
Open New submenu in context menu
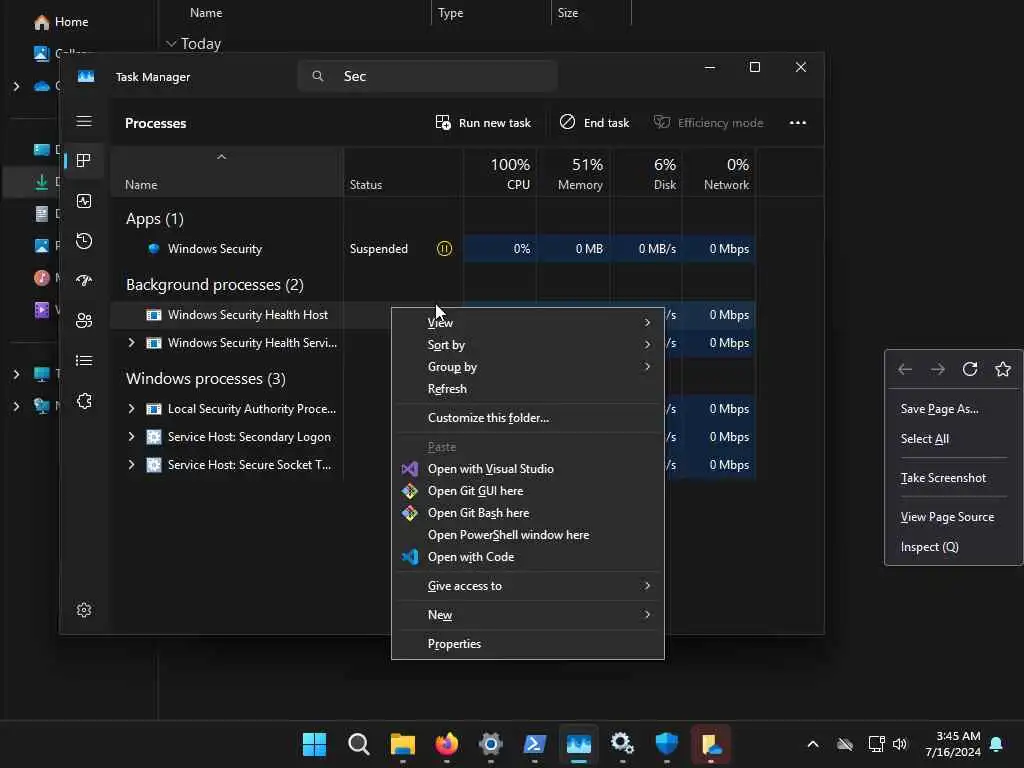[x=527, y=615]
